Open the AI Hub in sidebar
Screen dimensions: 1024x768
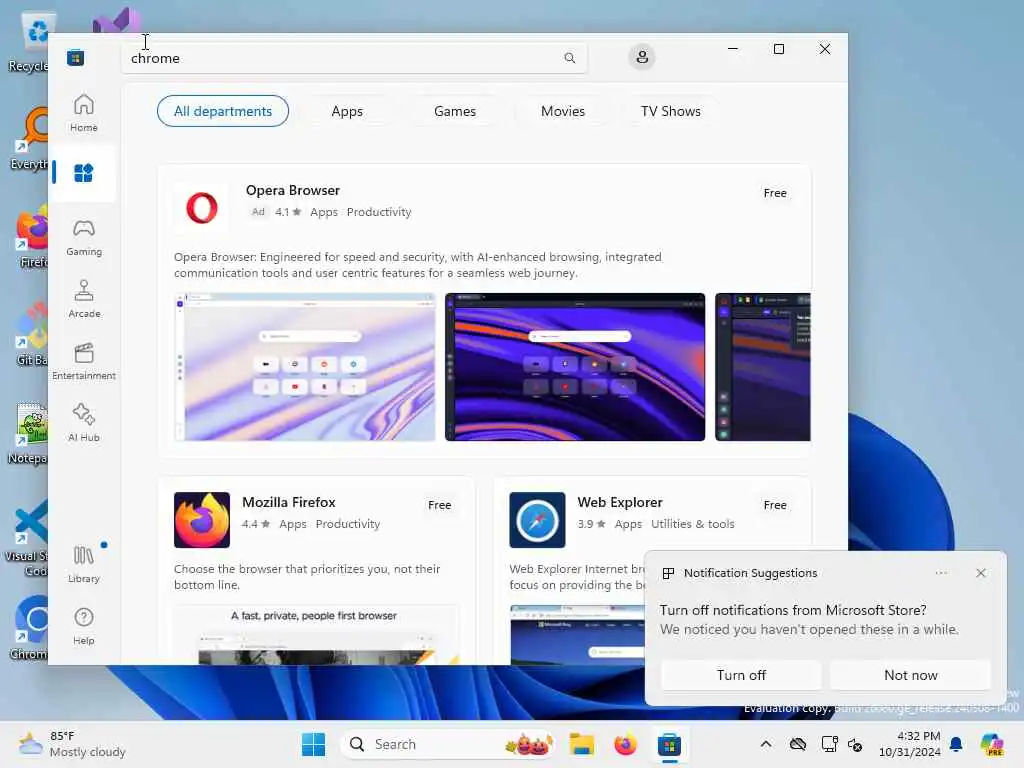(84, 423)
